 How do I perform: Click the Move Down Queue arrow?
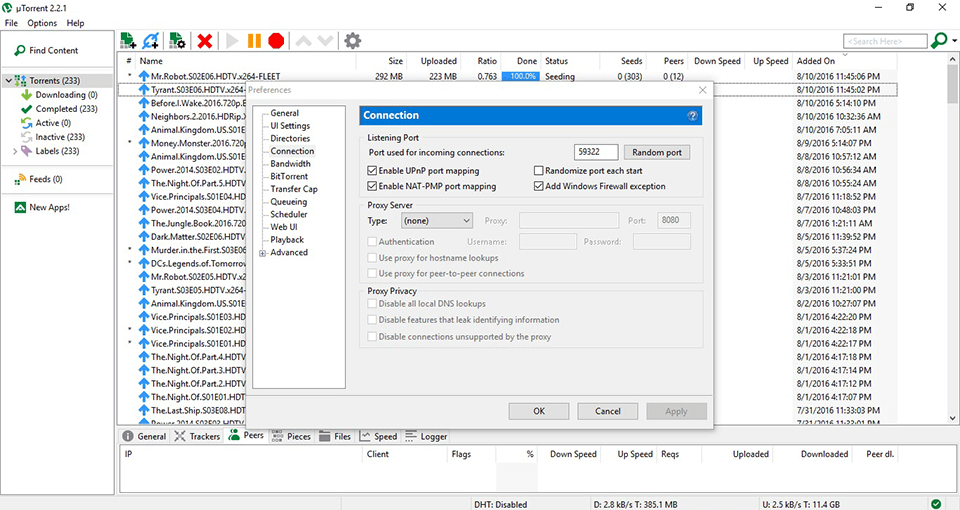tap(326, 41)
